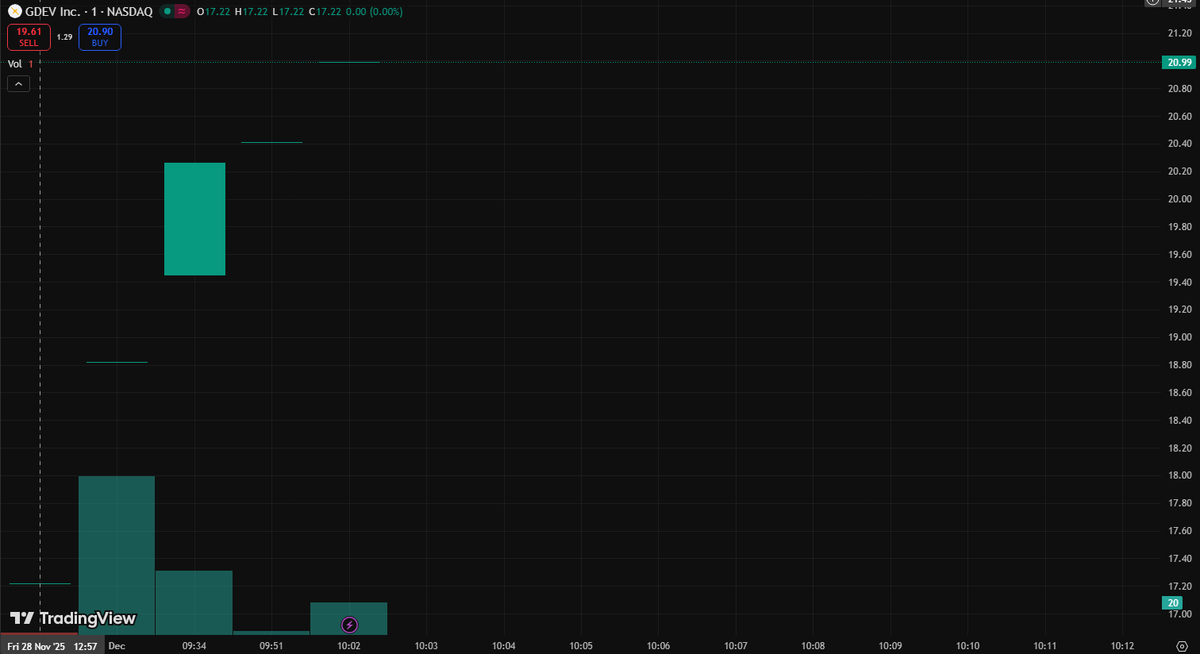Select the large green candle body
Screen dimensions: 1200x654
pos(195,219)
